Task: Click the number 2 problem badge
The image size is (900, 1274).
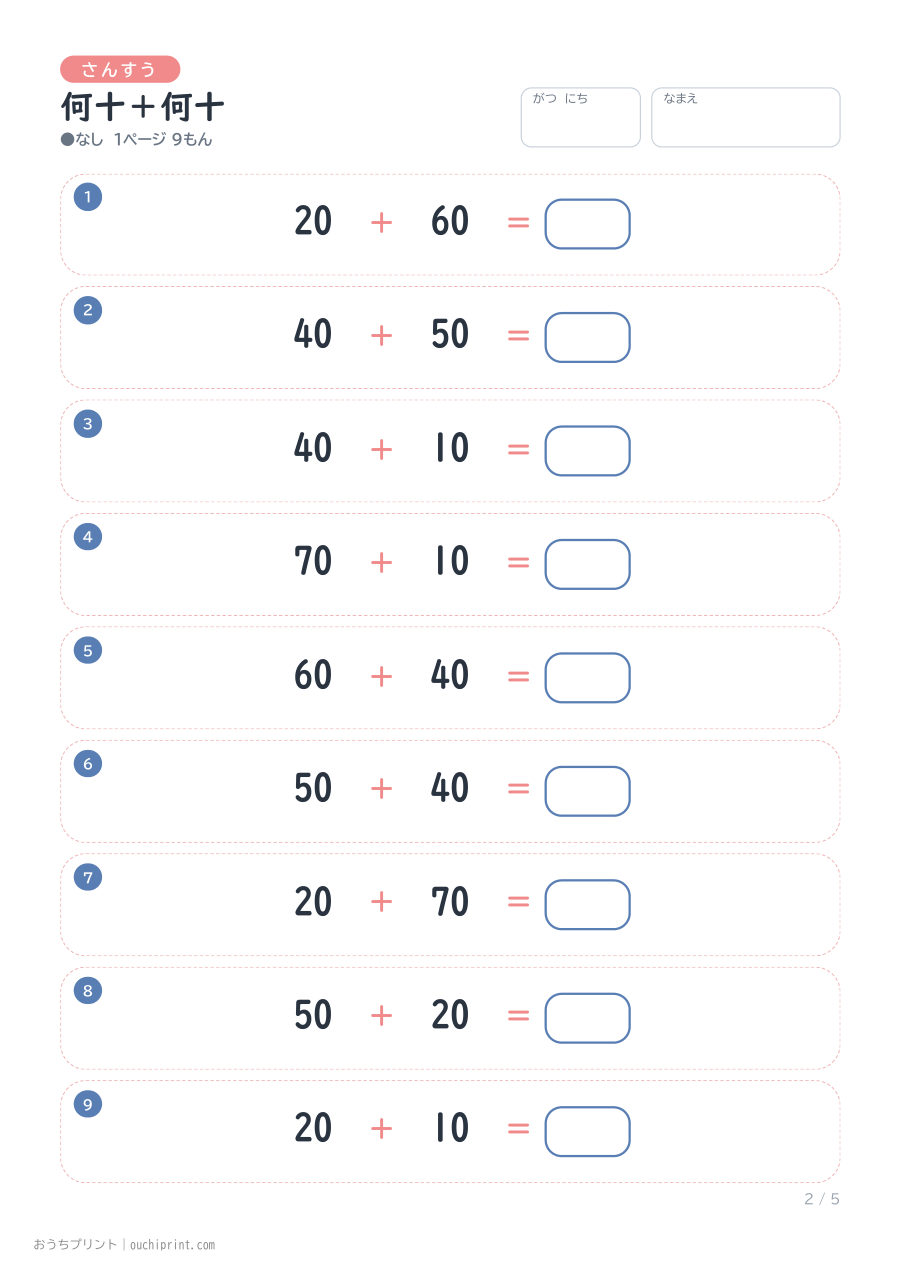Action: [88, 310]
